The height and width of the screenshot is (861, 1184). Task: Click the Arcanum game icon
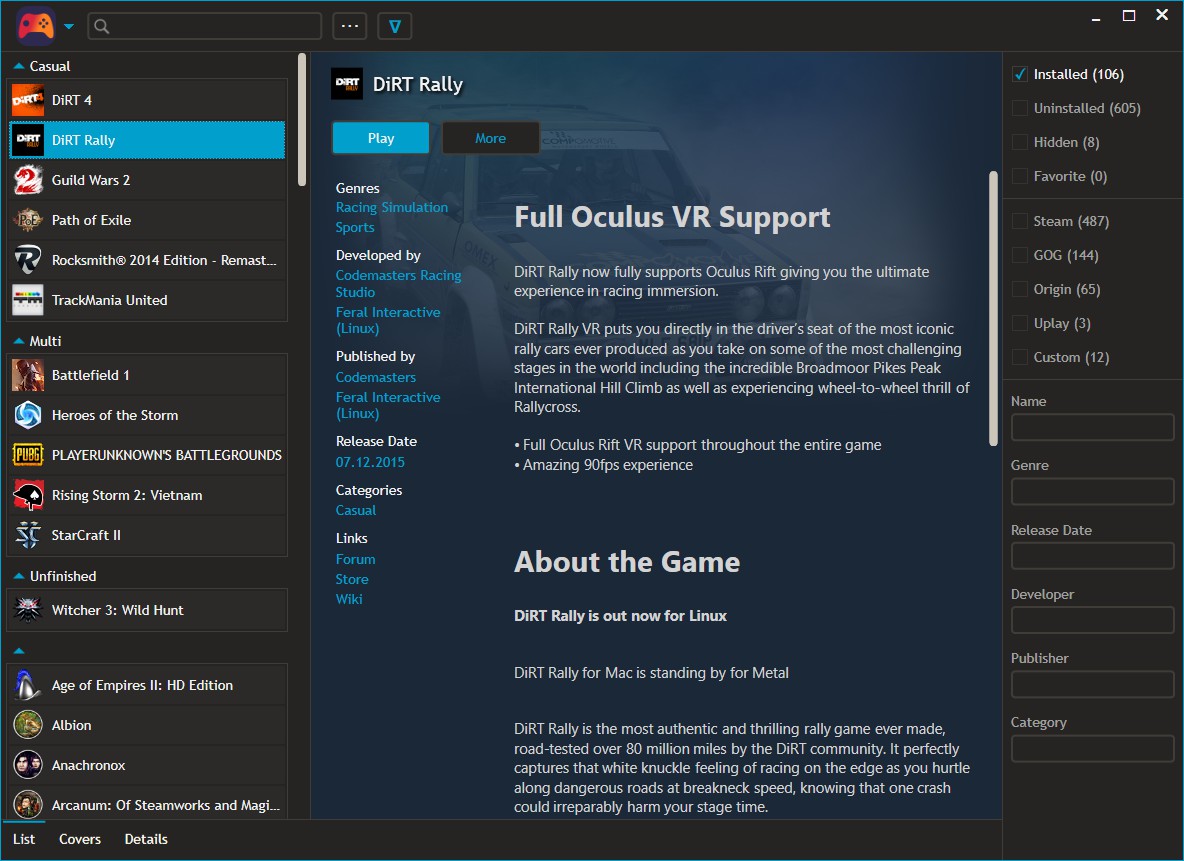click(x=28, y=805)
